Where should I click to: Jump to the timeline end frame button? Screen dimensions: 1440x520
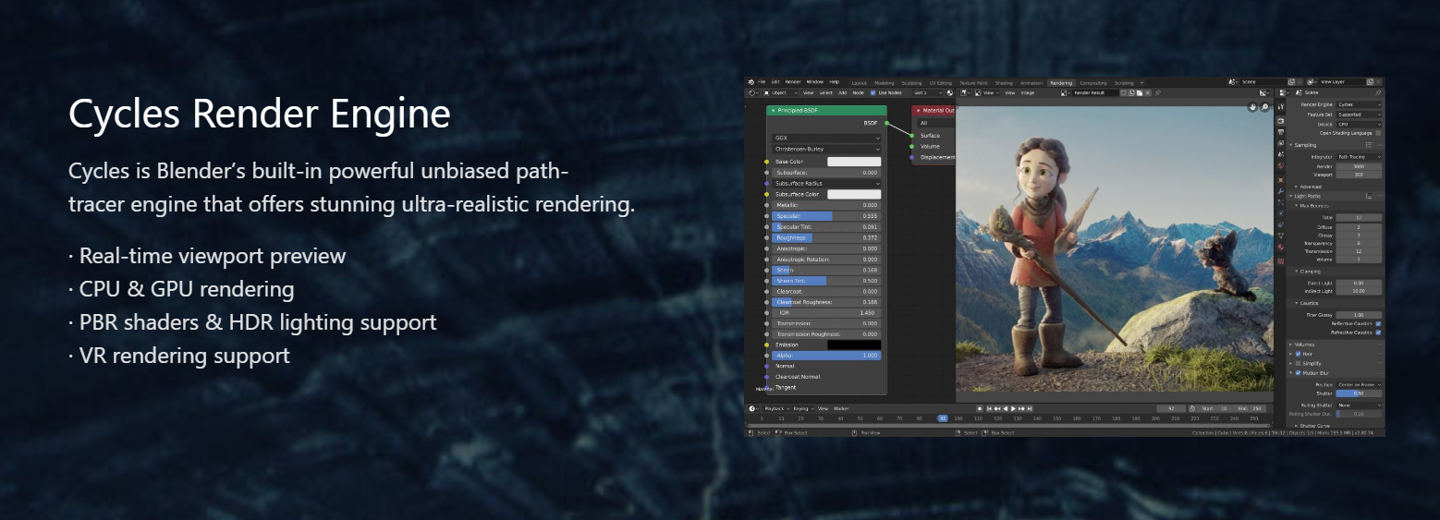[x=1029, y=408]
